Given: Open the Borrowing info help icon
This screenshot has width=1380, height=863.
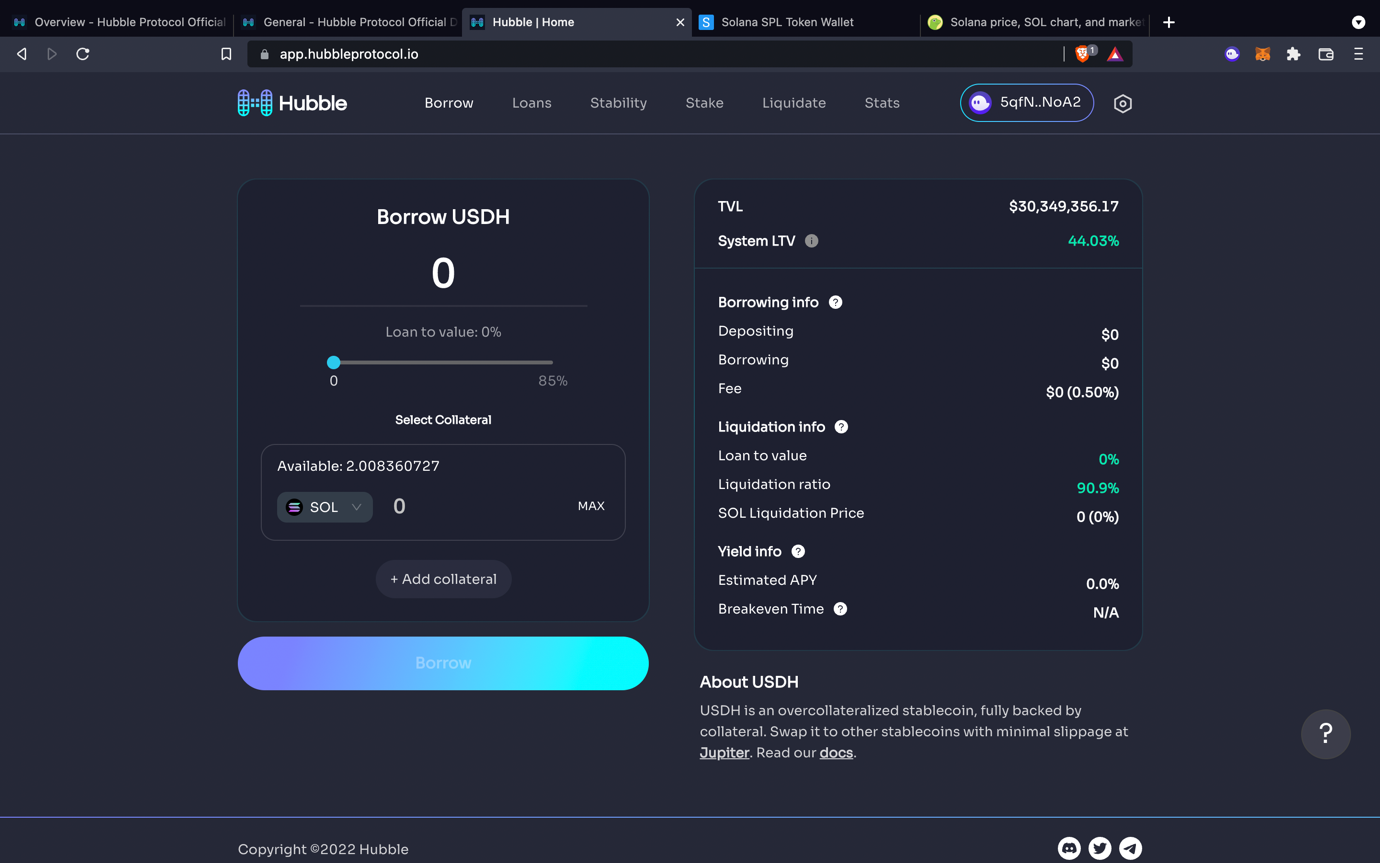Looking at the screenshot, I should (x=835, y=302).
